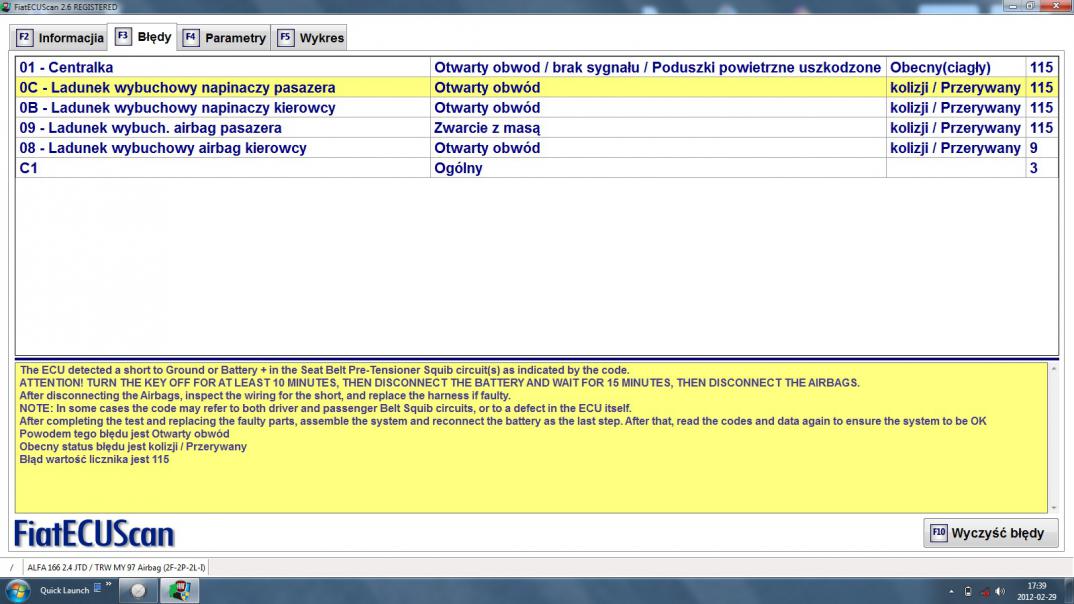1074x604 pixels.
Task: Click 'Obecny(ciągły)' status cell
Action: (956, 67)
